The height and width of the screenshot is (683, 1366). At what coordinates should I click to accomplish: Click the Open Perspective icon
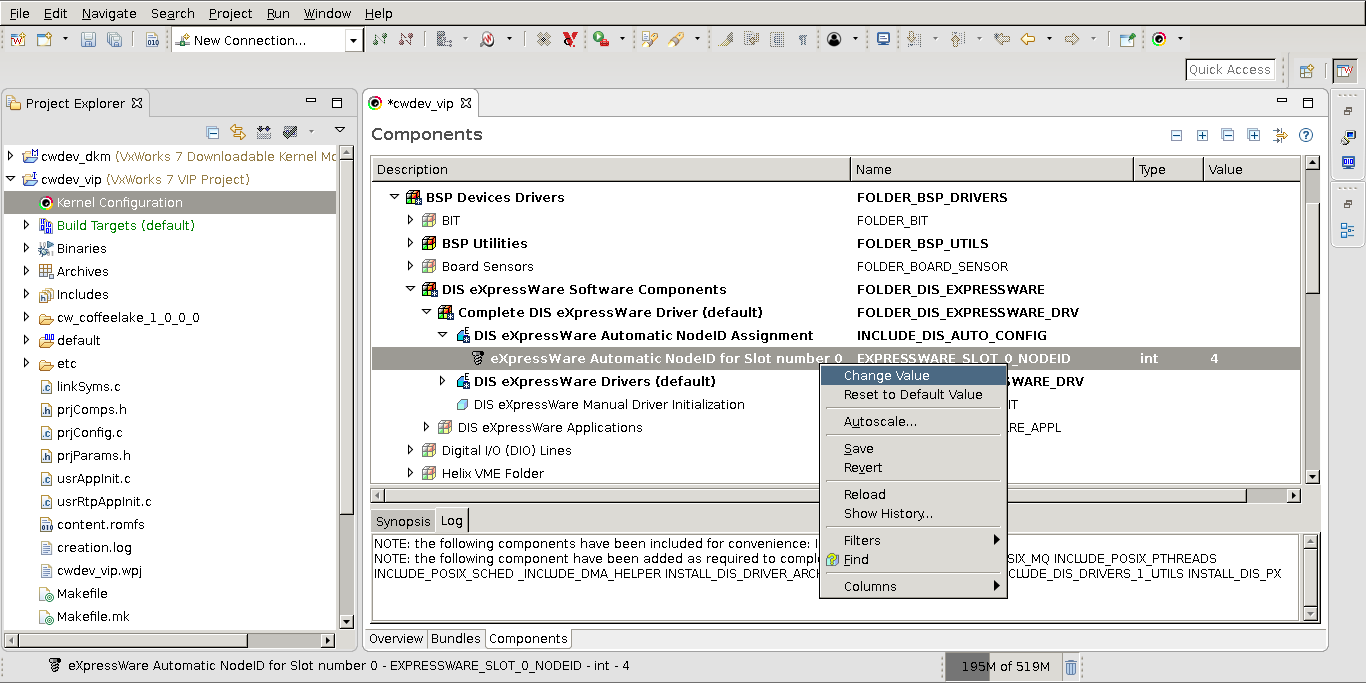1306,71
